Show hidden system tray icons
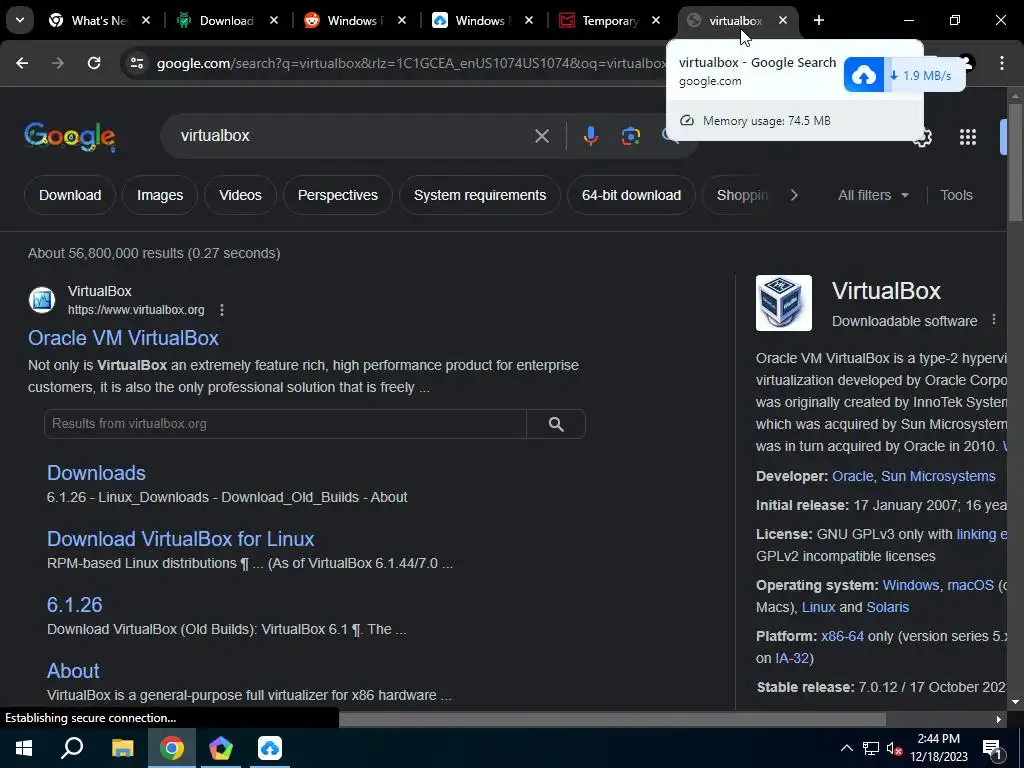 click(846, 748)
